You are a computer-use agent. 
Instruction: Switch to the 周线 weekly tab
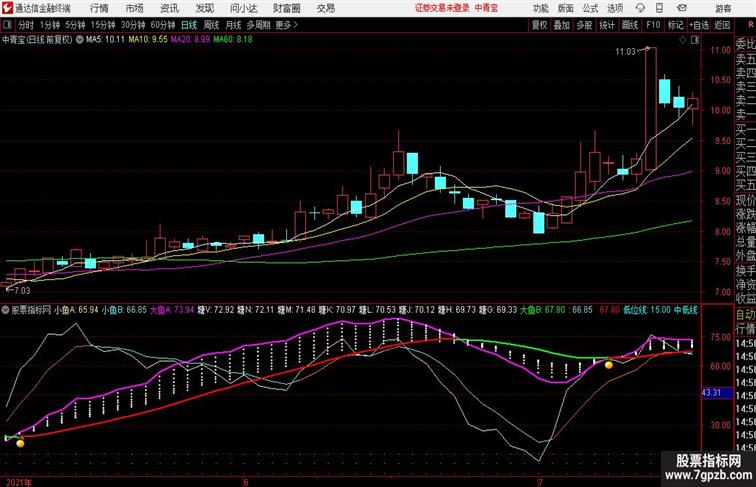211,25
